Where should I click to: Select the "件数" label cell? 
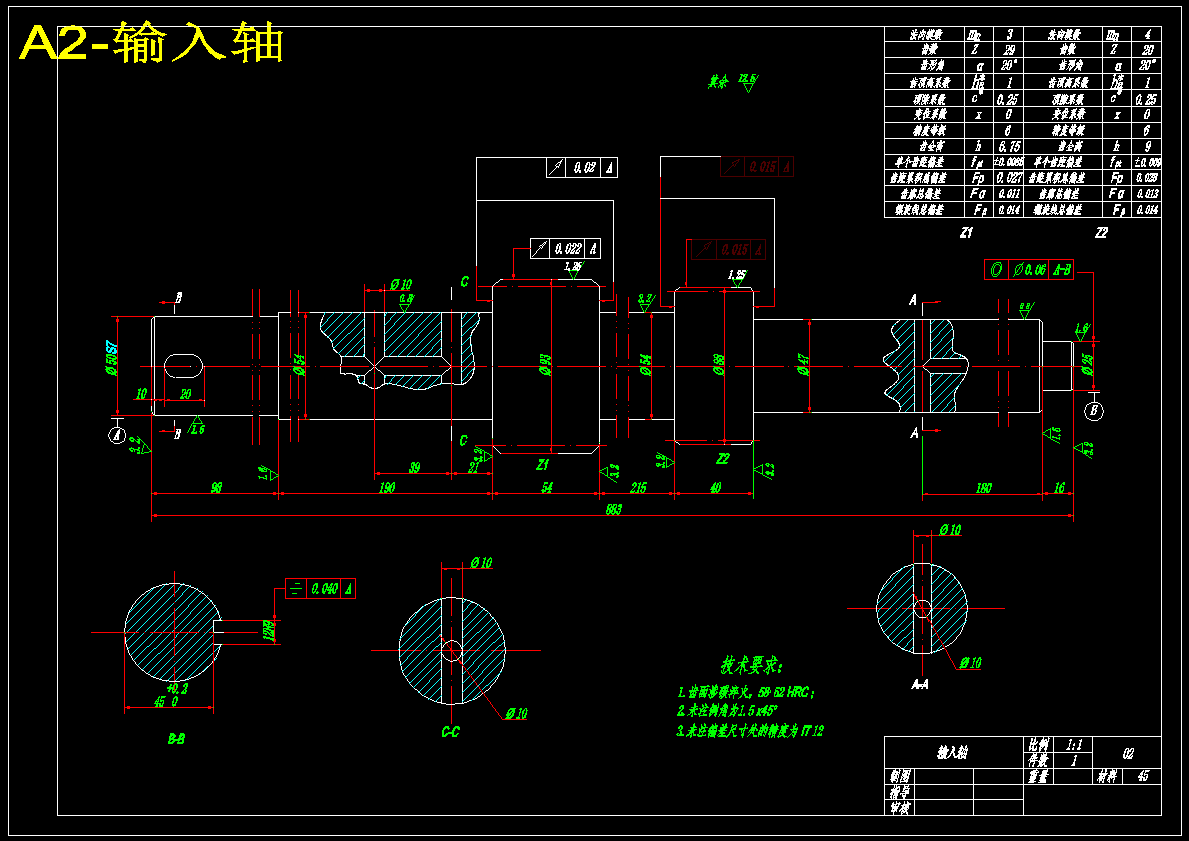point(1038,760)
